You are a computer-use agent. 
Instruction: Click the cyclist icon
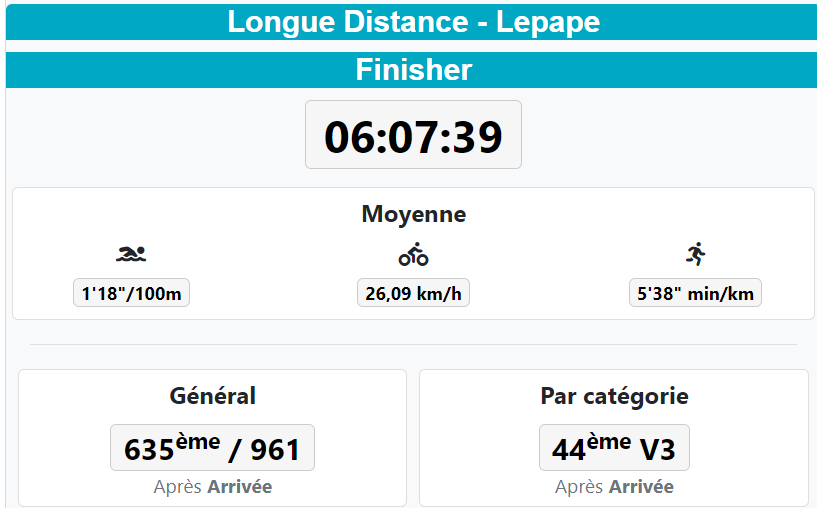click(x=413, y=254)
